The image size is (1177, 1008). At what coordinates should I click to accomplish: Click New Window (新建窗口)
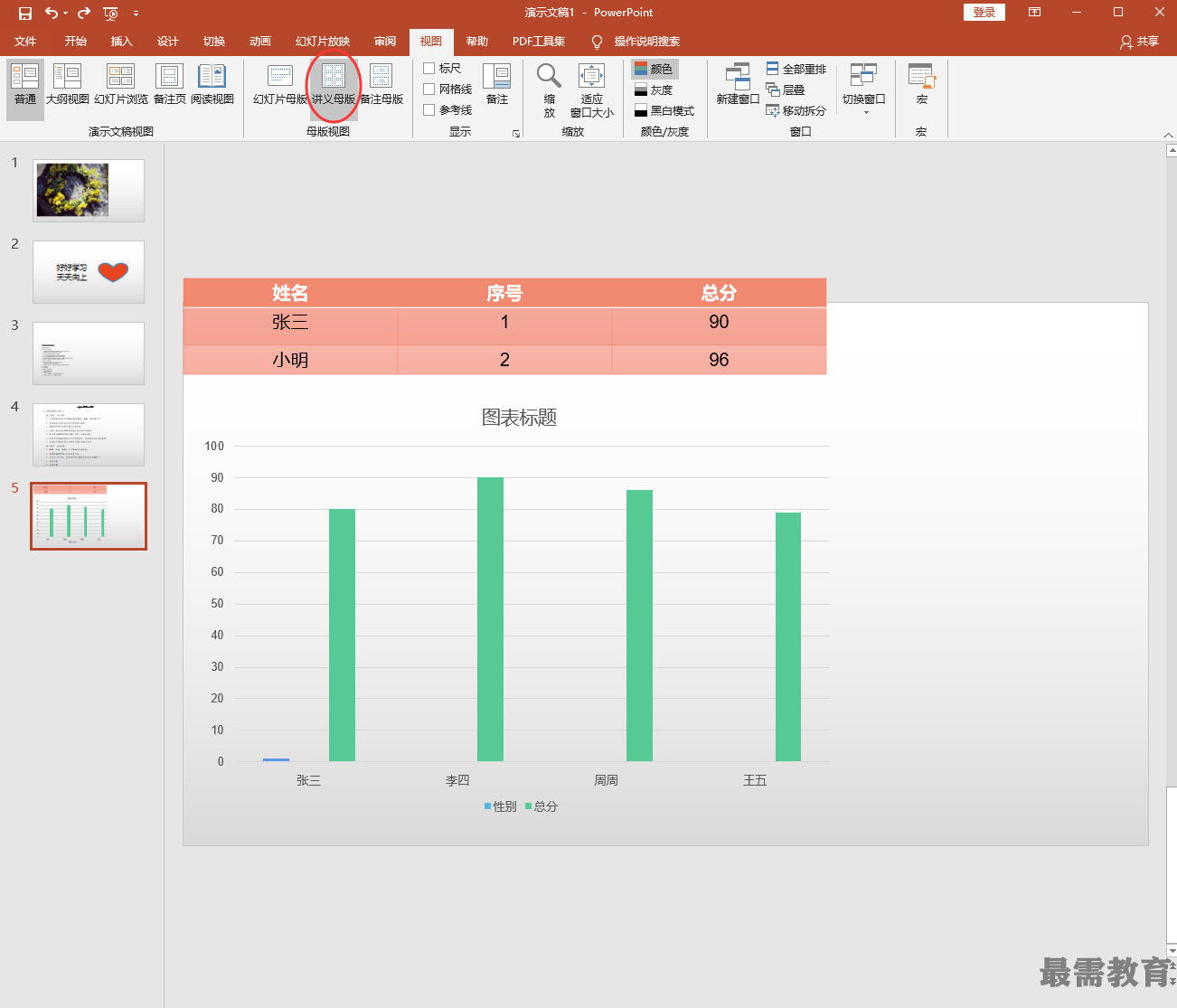(738, 84)
